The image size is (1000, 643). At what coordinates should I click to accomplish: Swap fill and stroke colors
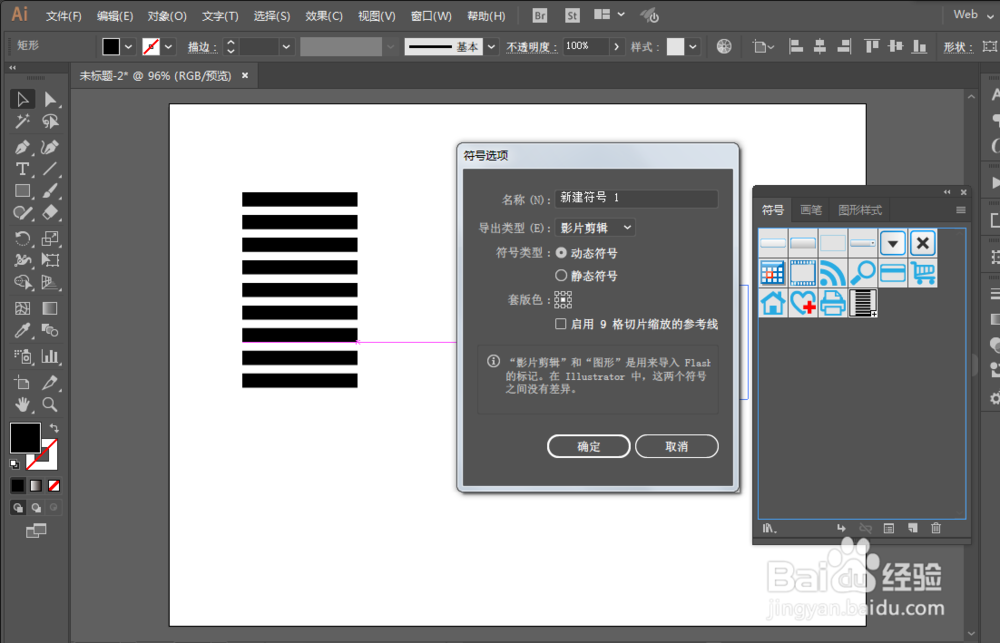[x=54, y=429]
